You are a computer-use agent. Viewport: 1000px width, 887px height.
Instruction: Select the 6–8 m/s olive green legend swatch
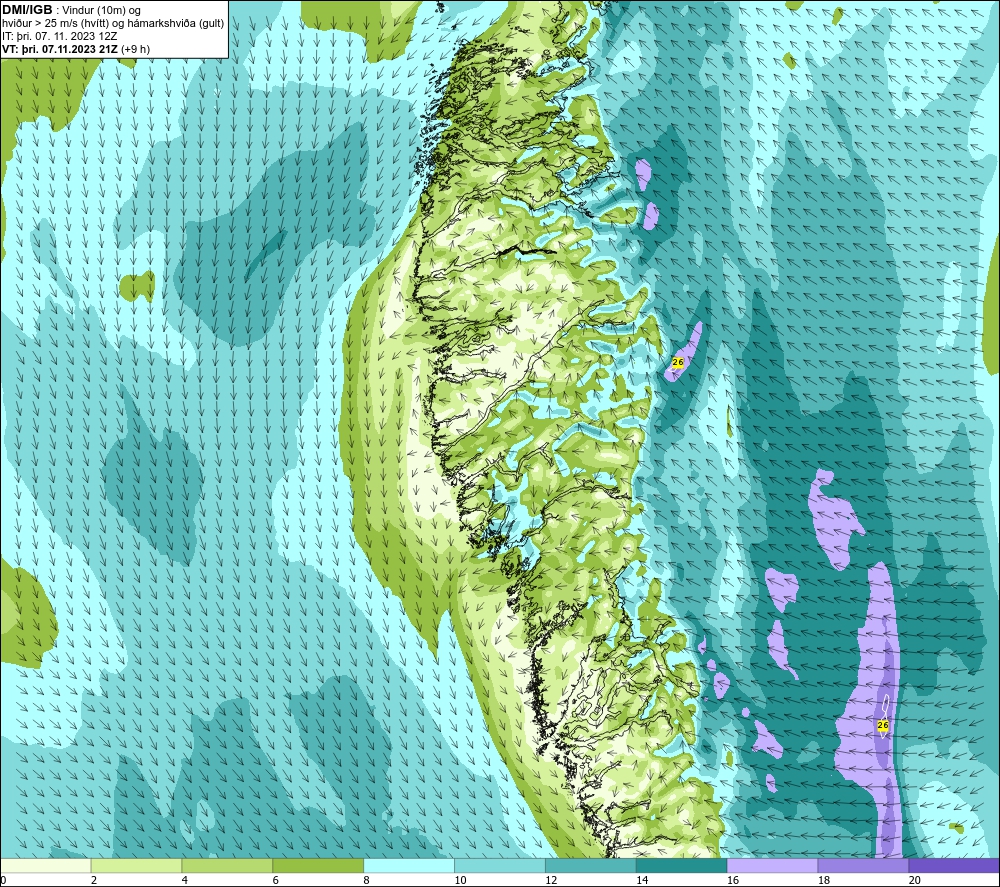(318, 865)
